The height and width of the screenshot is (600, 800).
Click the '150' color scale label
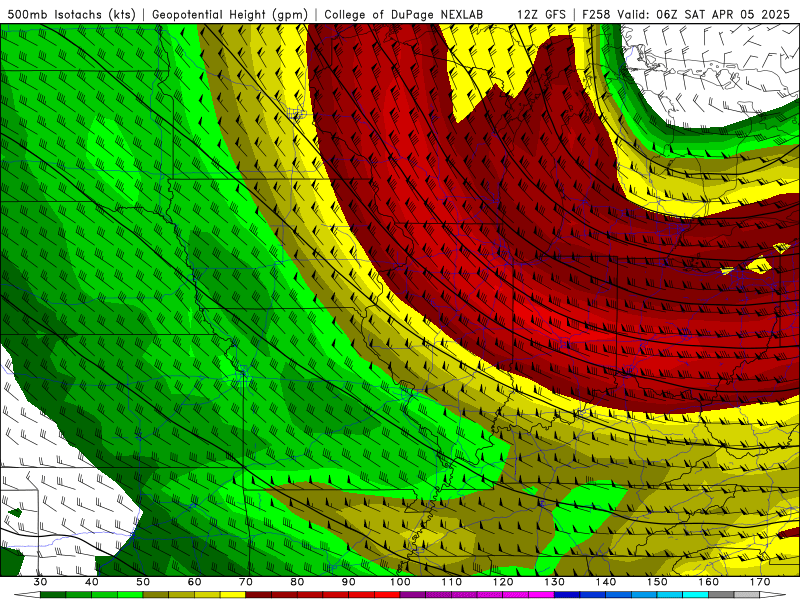coord(657,582)
